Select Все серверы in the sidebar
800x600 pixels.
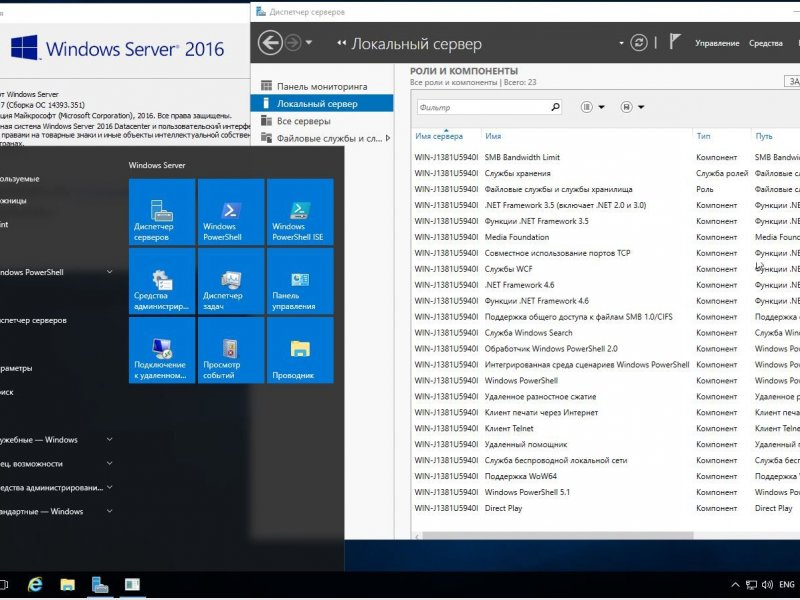coord(322,120)
